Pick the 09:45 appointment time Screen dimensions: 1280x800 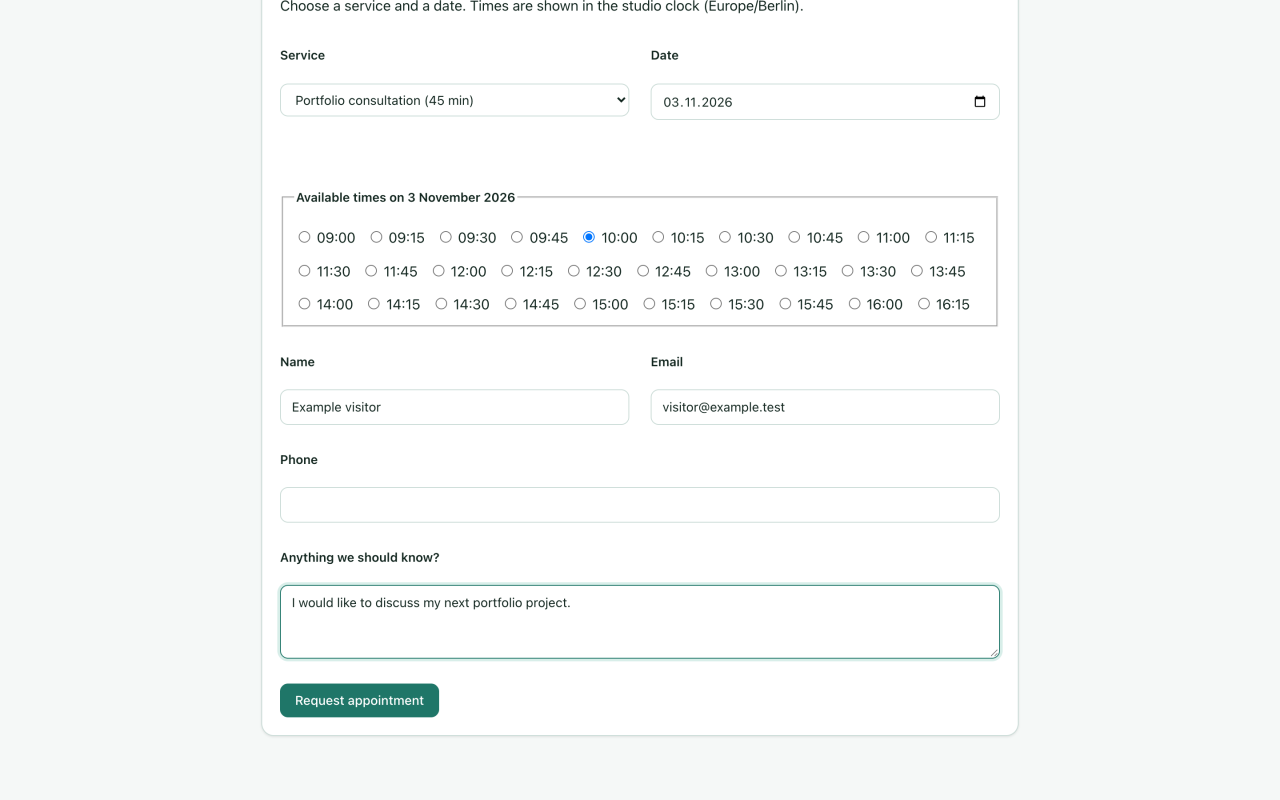517,237
